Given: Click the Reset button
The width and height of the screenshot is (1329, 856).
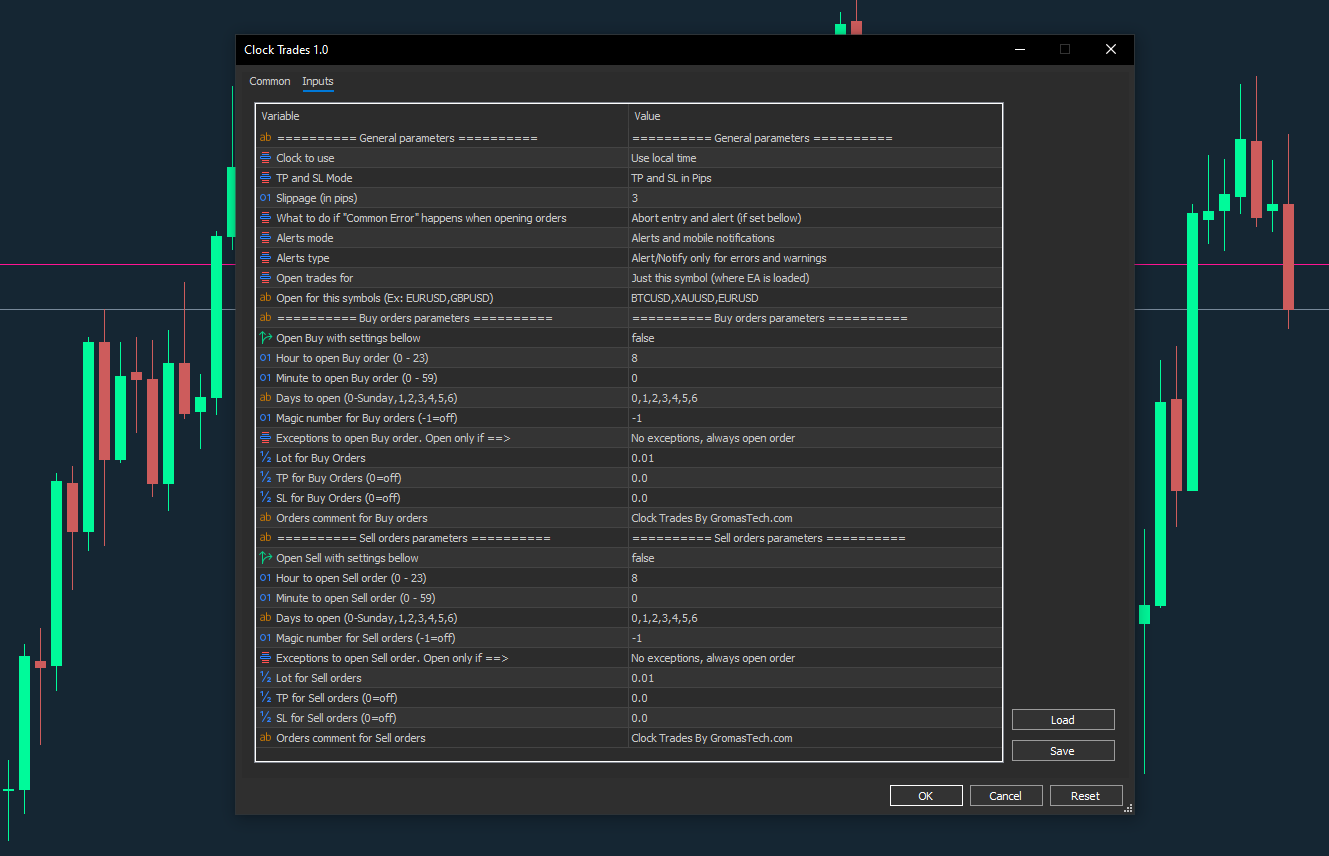Looking at the screenshot, I should (1085, 796).
